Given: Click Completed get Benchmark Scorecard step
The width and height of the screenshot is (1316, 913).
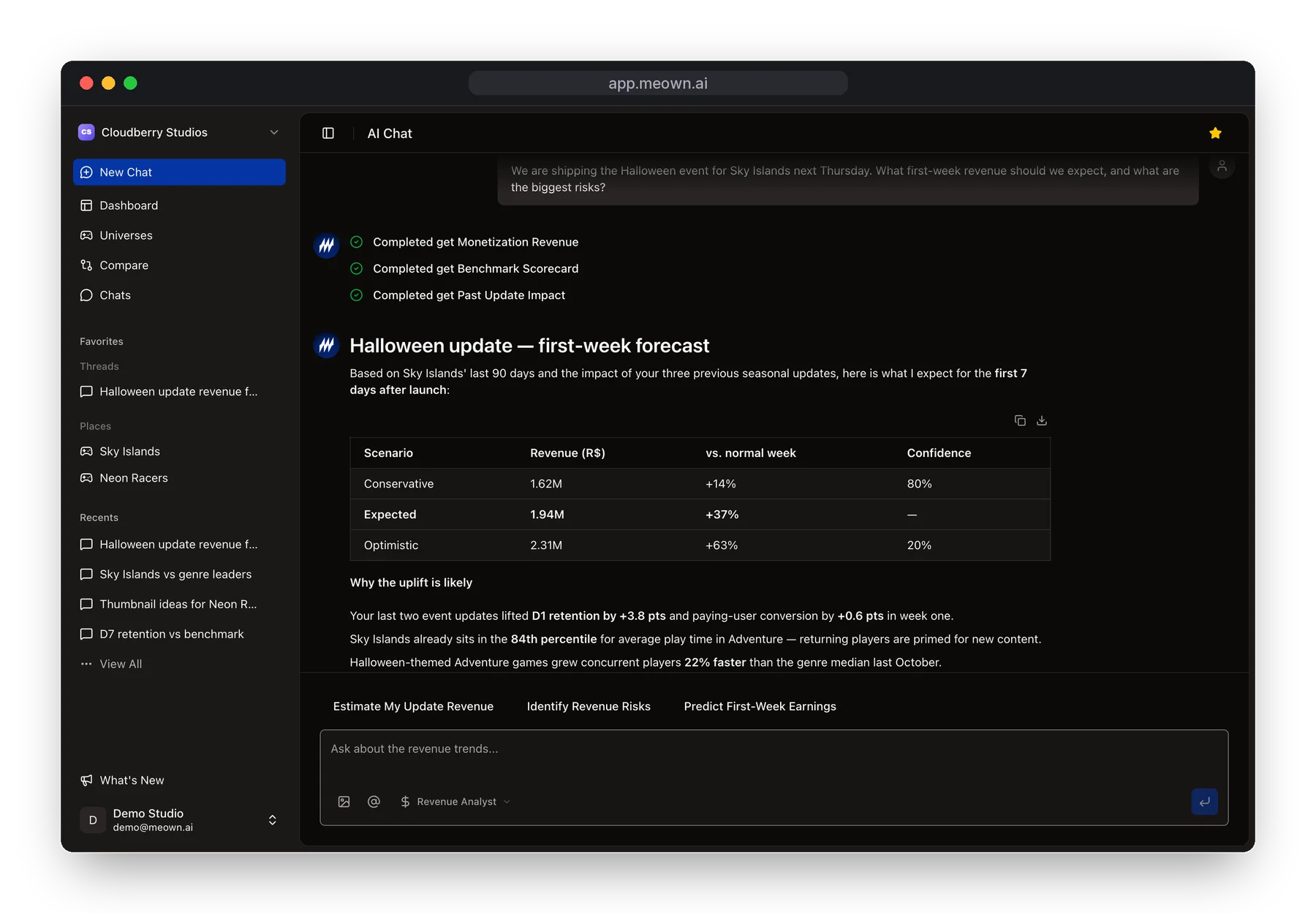Looking at the screenshot, I should pyautogui.click(x=464, y=269).
